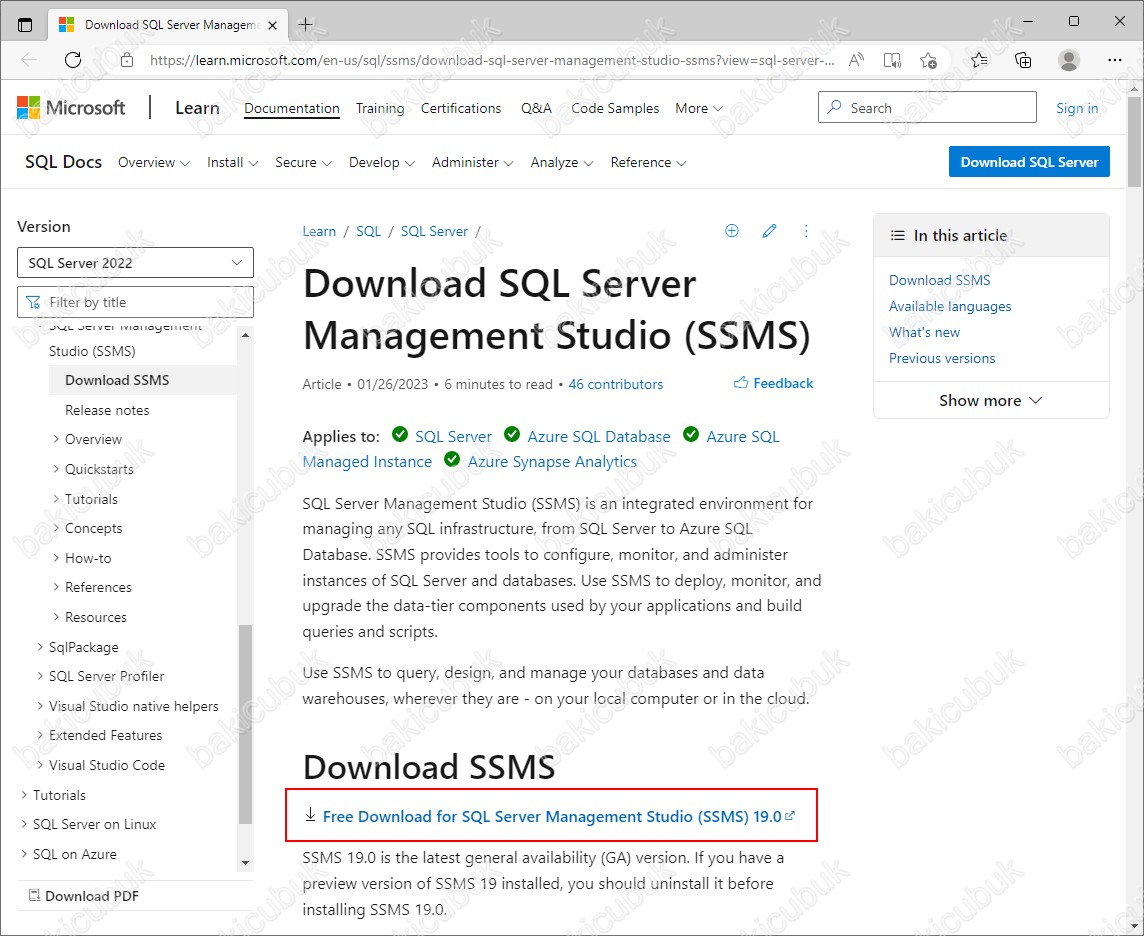Open the Immersive reader icon
This screenshot has width=1144, height=936.
coord(892,60)
